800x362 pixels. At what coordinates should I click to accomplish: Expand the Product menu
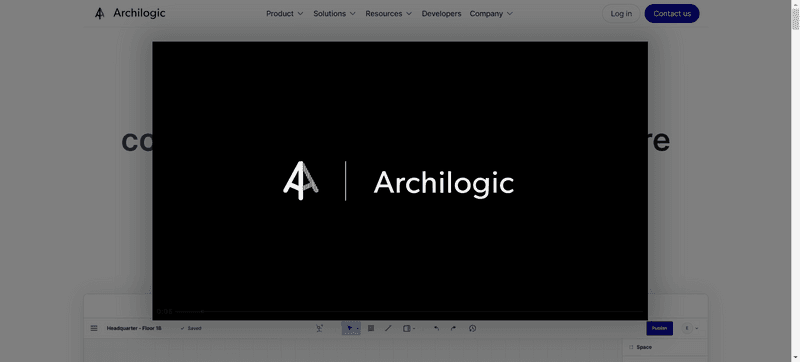[x=285, y=14]
